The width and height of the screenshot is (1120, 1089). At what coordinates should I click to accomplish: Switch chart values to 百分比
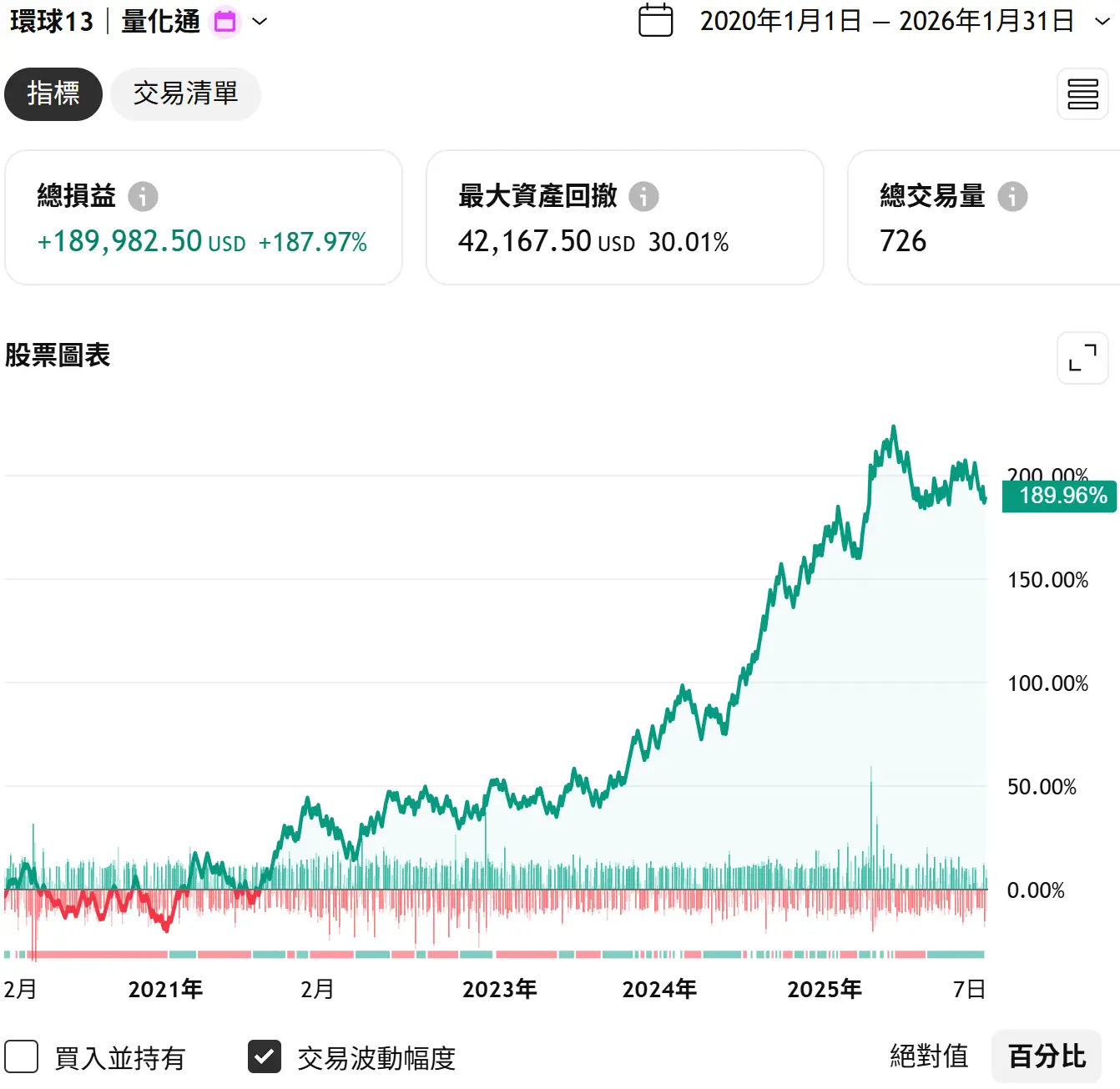click(1047, 1056)
